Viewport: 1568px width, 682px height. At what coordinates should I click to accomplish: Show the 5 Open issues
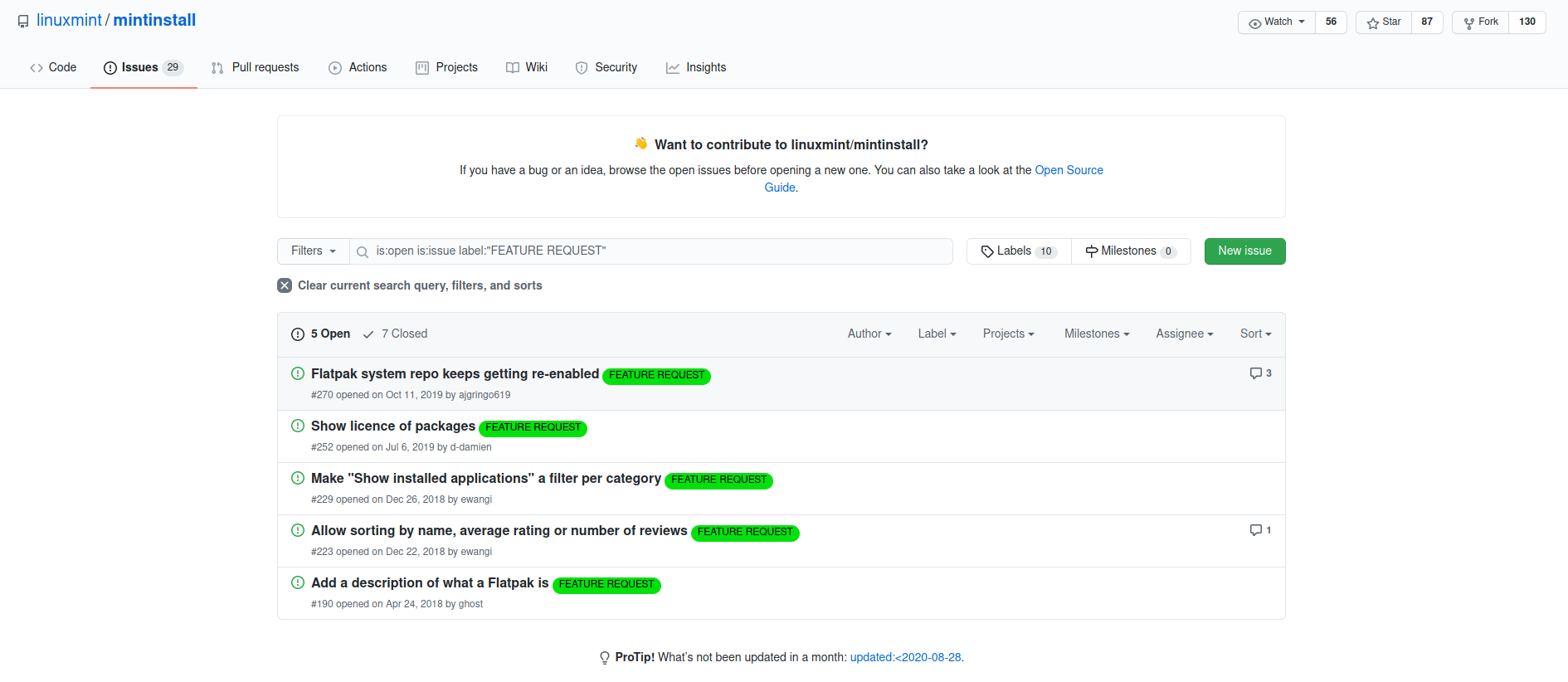[x=321, y=334]
